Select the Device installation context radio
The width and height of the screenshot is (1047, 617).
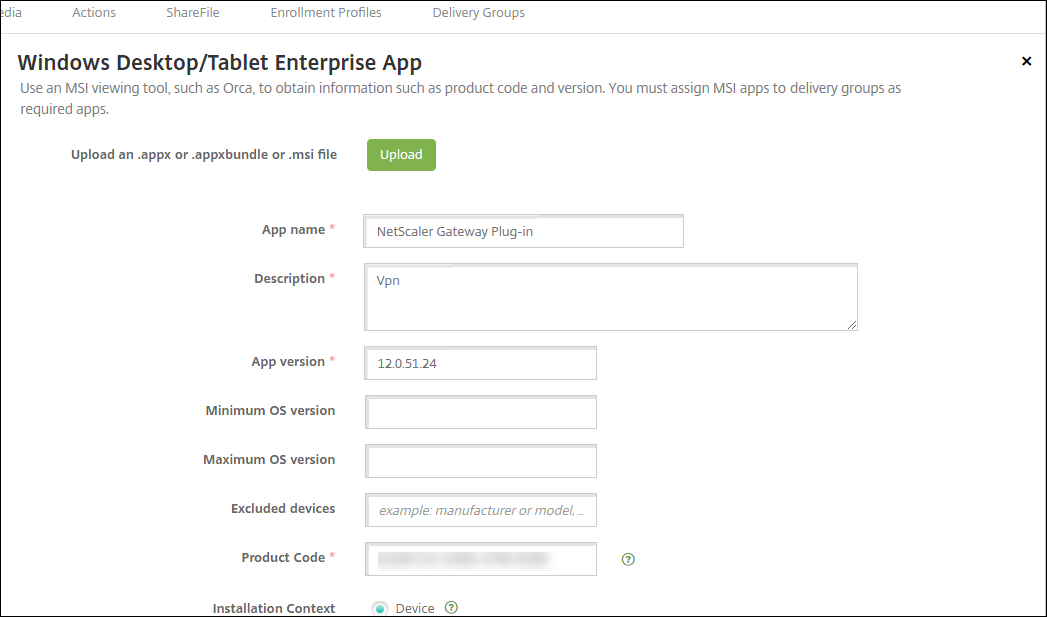click(x=380, y=608)
